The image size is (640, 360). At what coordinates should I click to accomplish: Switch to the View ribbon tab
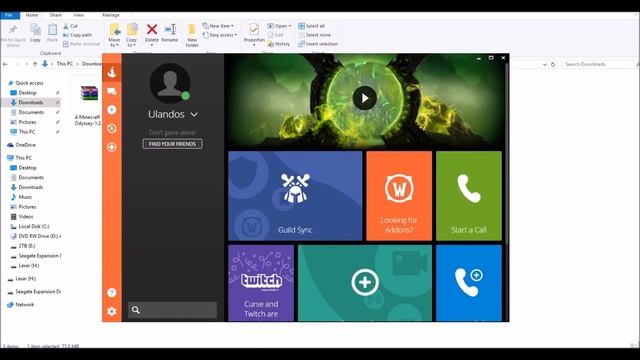[78, 15]
